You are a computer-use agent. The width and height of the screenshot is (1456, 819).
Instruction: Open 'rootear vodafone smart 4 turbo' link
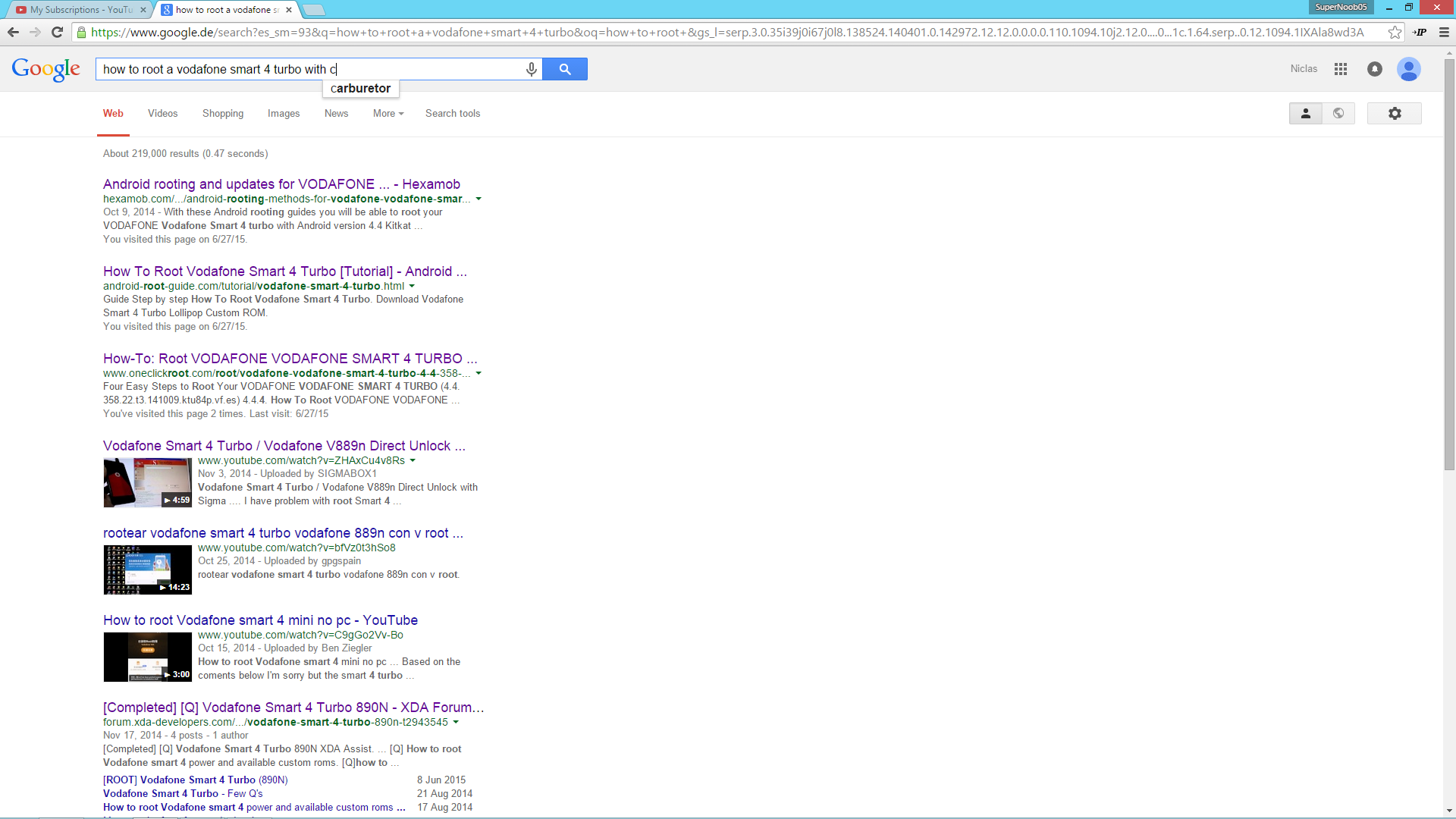[x=283, y=533]
